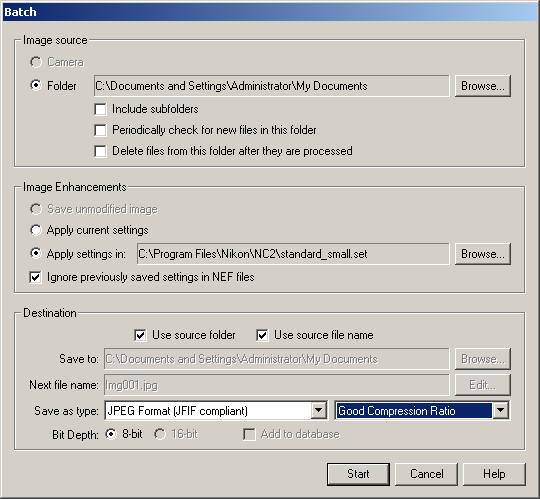
Task: Uncheck Ignore previously saved settings in NEF files
Action: [x=35, y=277]
